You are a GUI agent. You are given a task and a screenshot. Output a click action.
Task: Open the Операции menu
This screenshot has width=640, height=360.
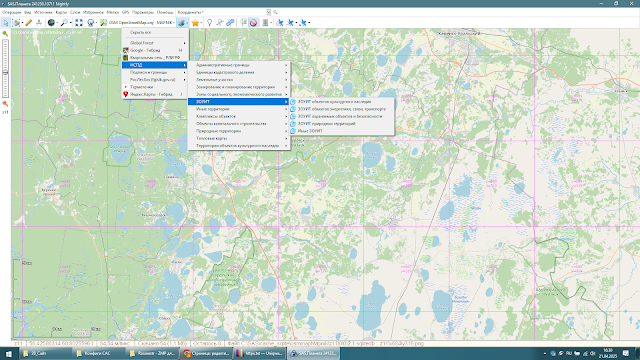pyautogui.click(x=11, y=12)
